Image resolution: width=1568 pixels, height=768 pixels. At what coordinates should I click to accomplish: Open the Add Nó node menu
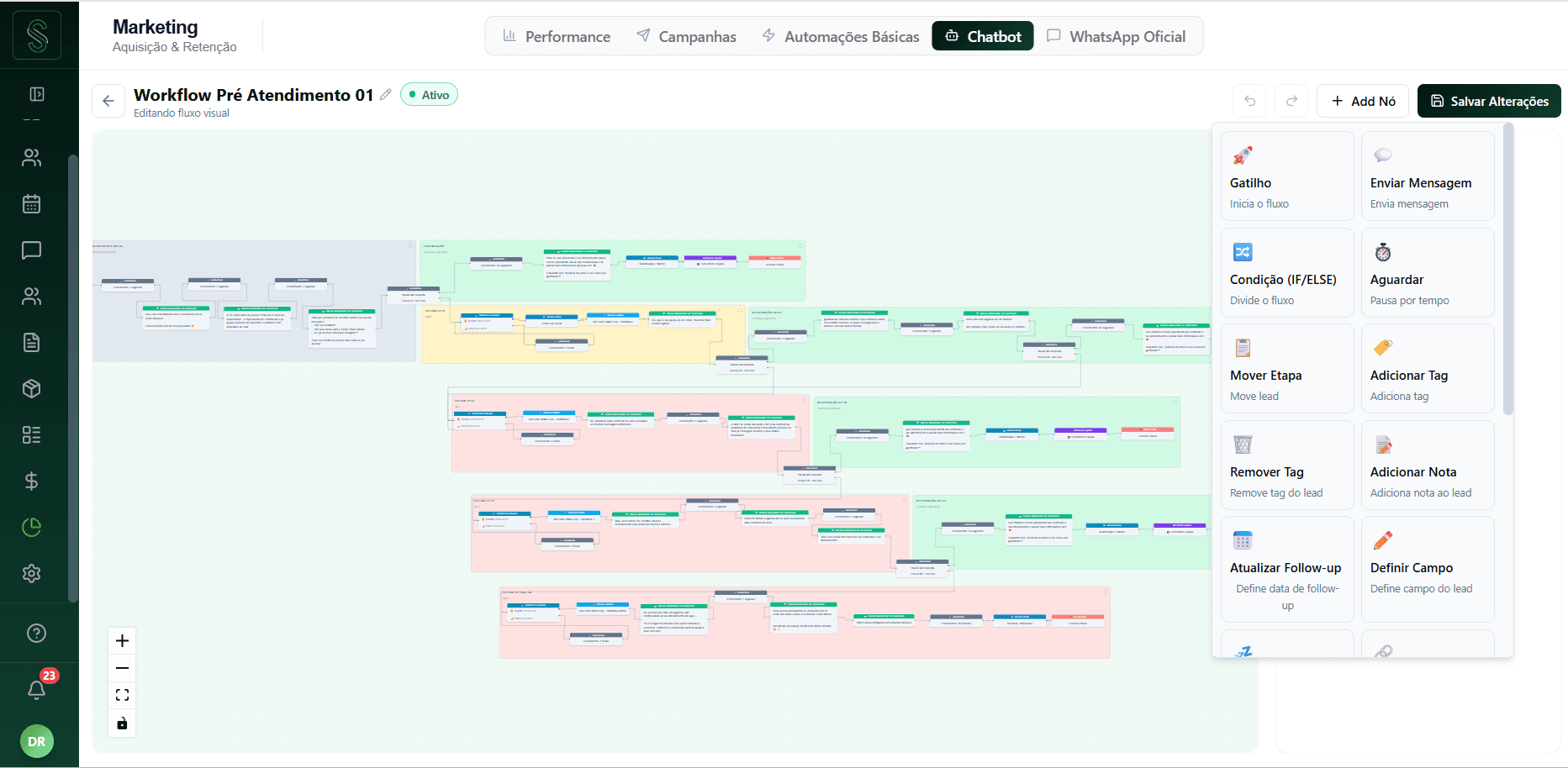1363,101
